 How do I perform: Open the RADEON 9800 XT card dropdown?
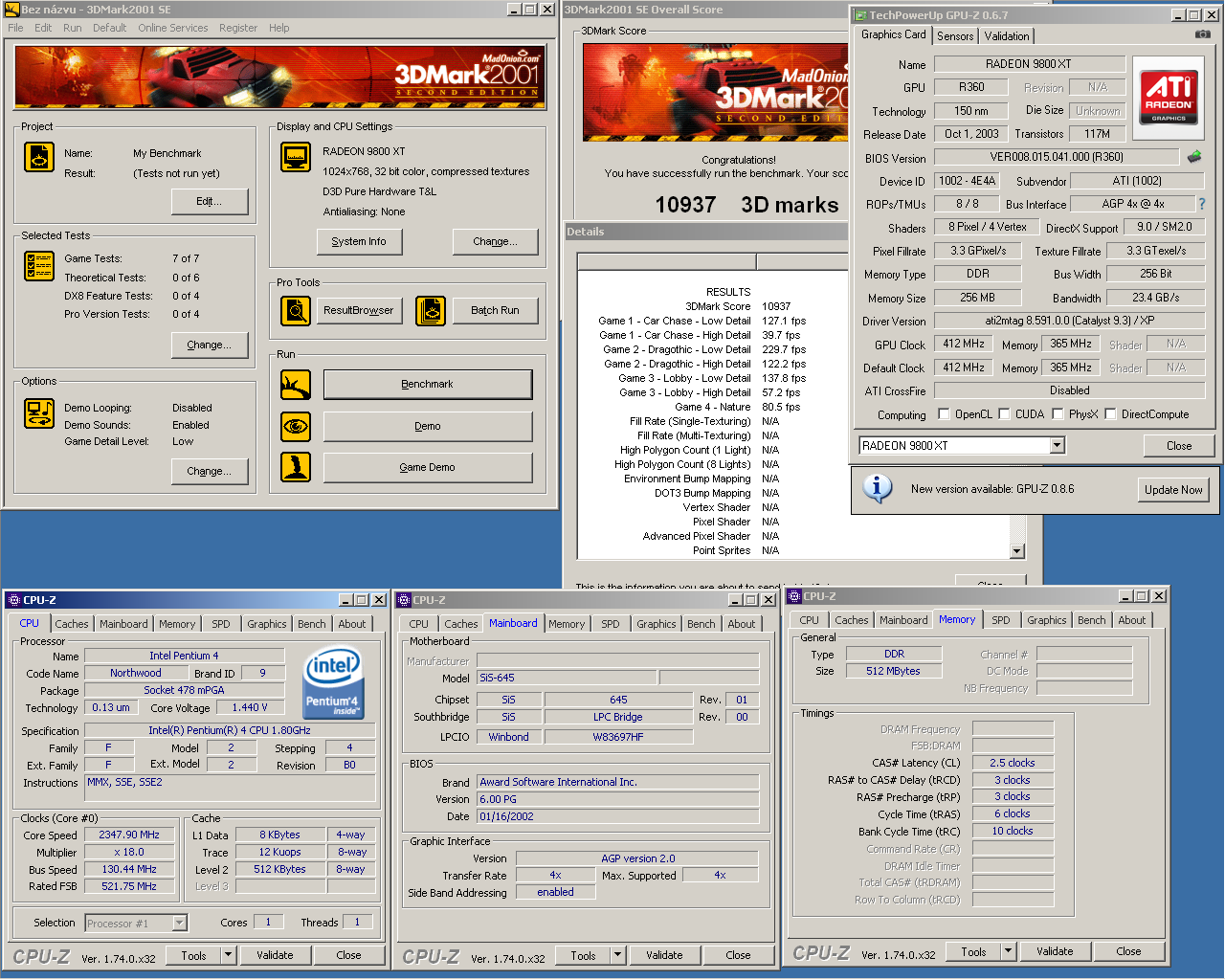click(x=1057, y=446)
